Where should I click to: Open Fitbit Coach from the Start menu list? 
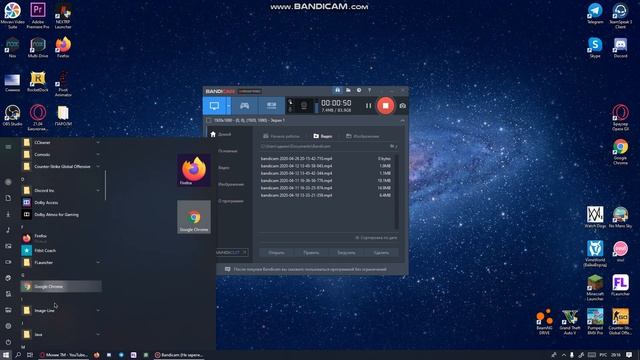click(61, 251)
